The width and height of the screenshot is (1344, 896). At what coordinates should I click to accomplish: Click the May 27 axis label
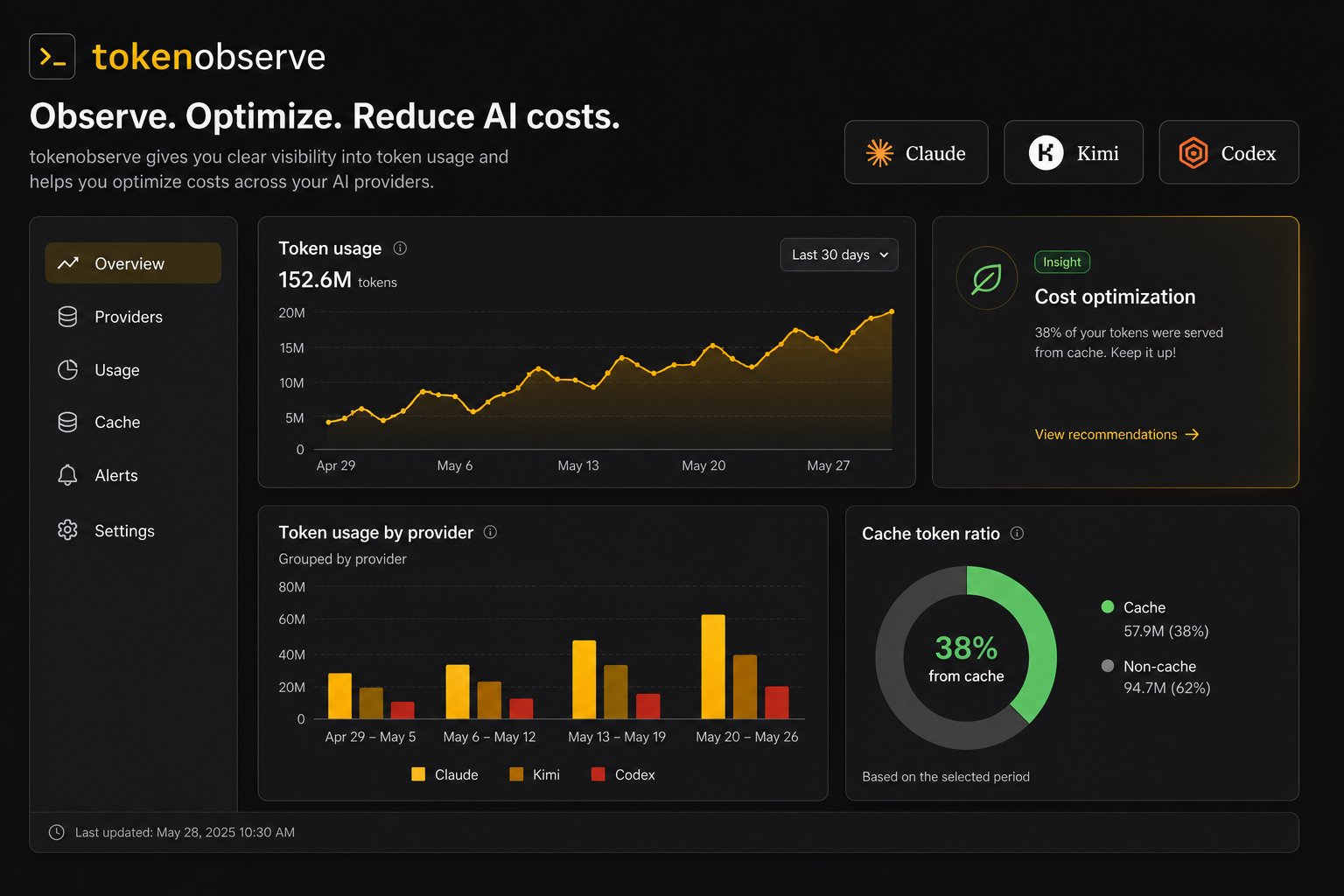click(829, 465)
